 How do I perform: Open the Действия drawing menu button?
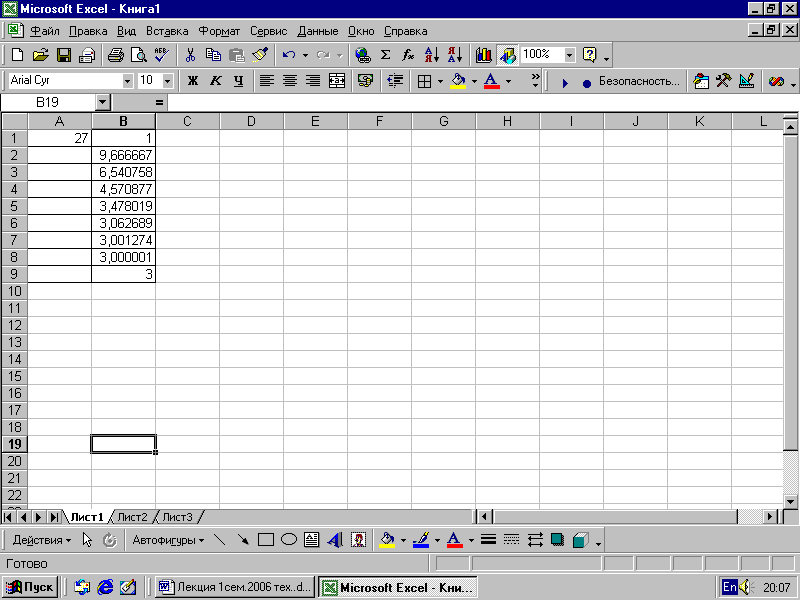(41, 540)
